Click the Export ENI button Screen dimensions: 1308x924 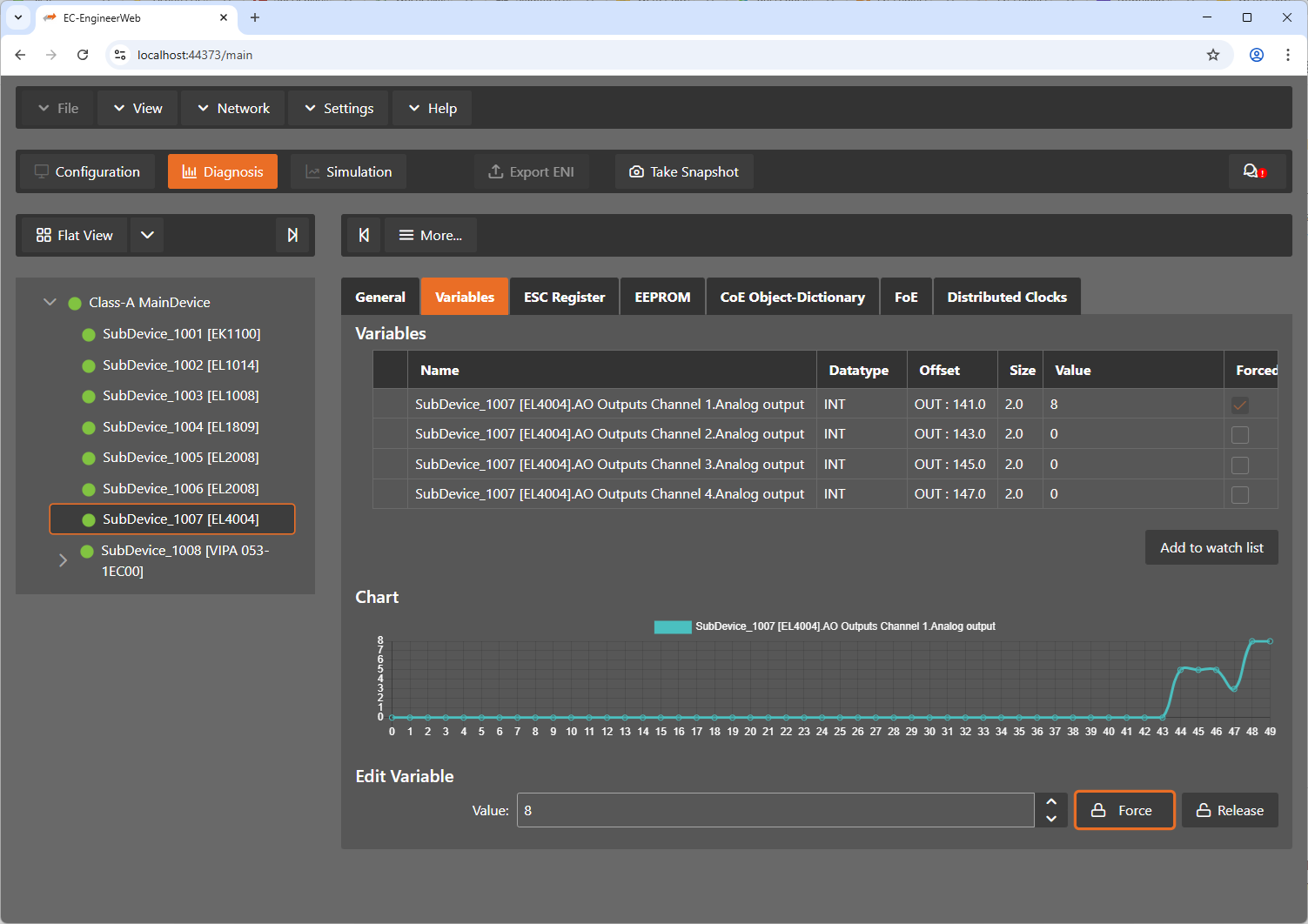pyautogui.click(x=532, y=171)
